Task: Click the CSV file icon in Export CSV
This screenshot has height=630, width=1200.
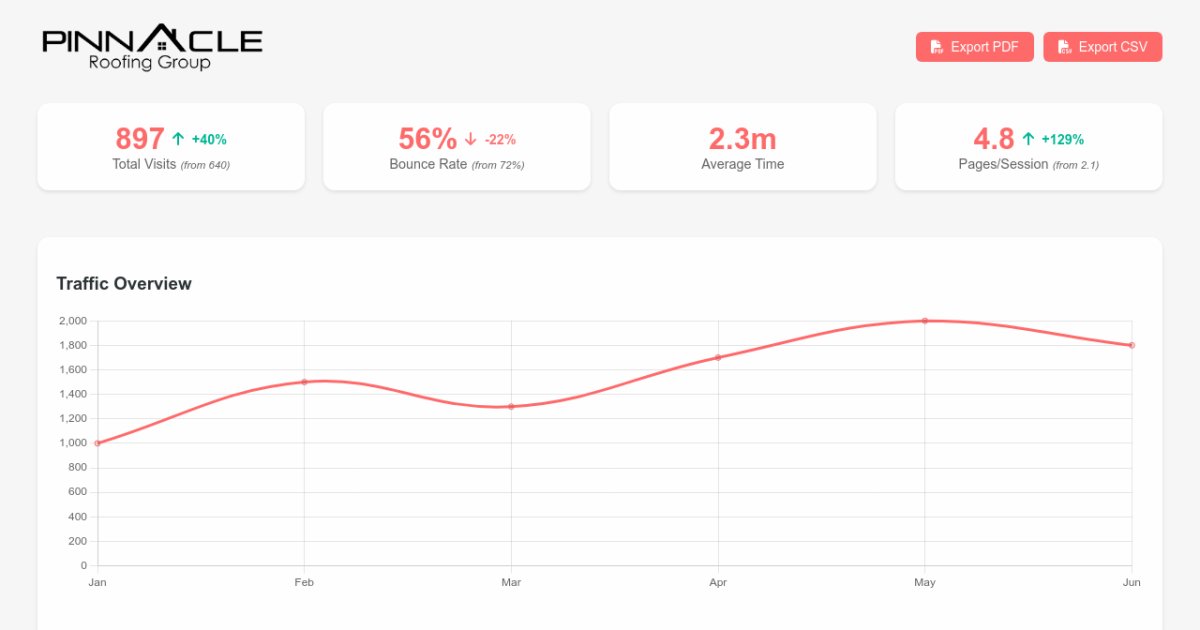Action: 1064,47
